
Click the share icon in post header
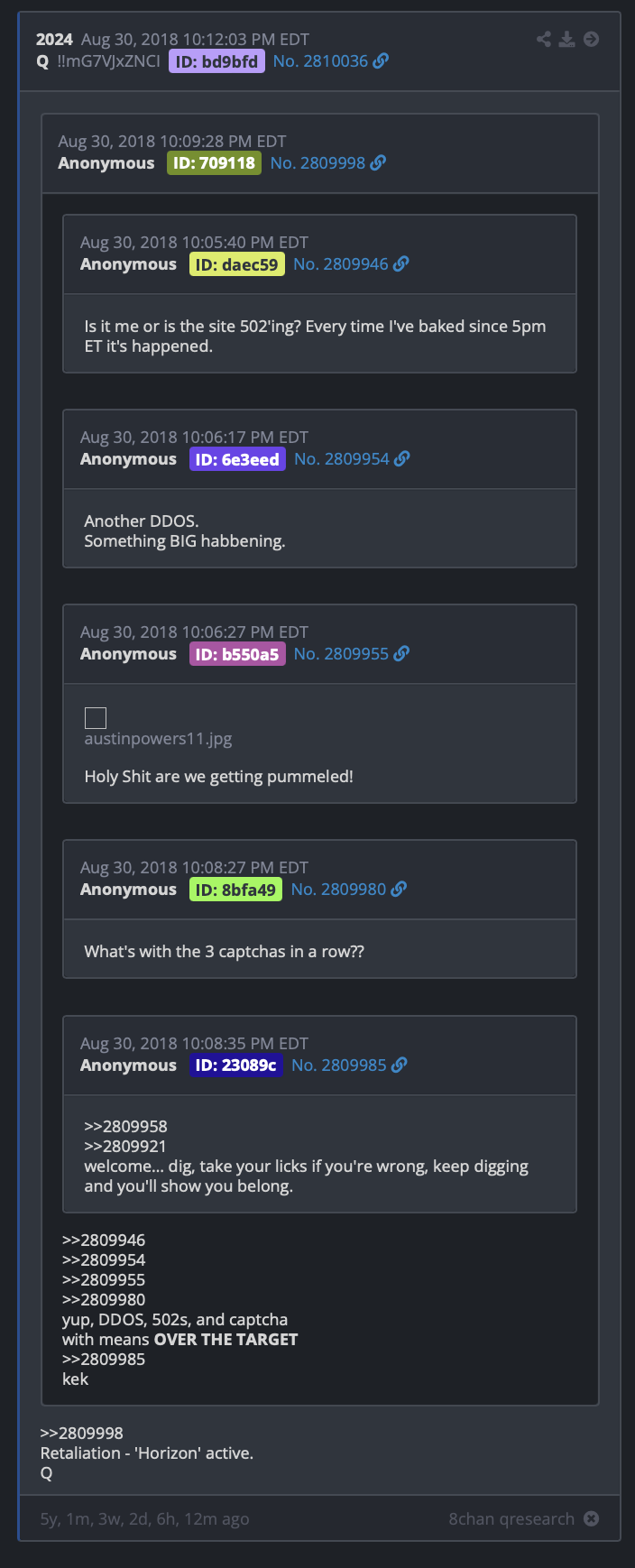coord(543,39)
